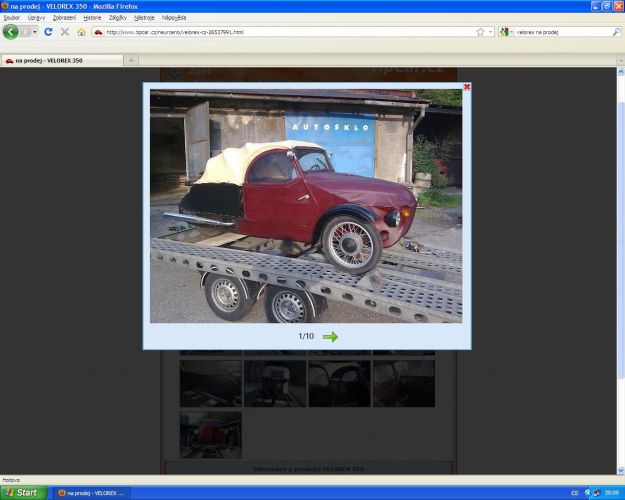The height and width of the screenshot is (500, 625).
Task: Open the Historie menu
Action: click(x=92, y=18)
